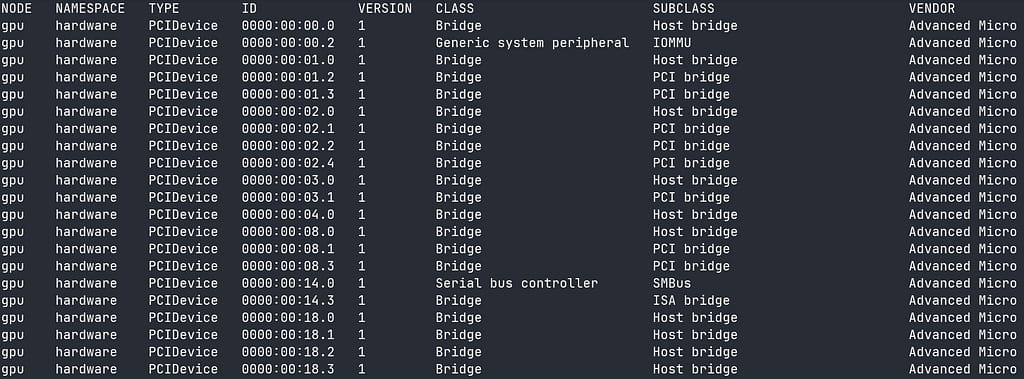1024x379 pixels.
Task: Click the VERSION column header
Action: [x=385, y=8]
